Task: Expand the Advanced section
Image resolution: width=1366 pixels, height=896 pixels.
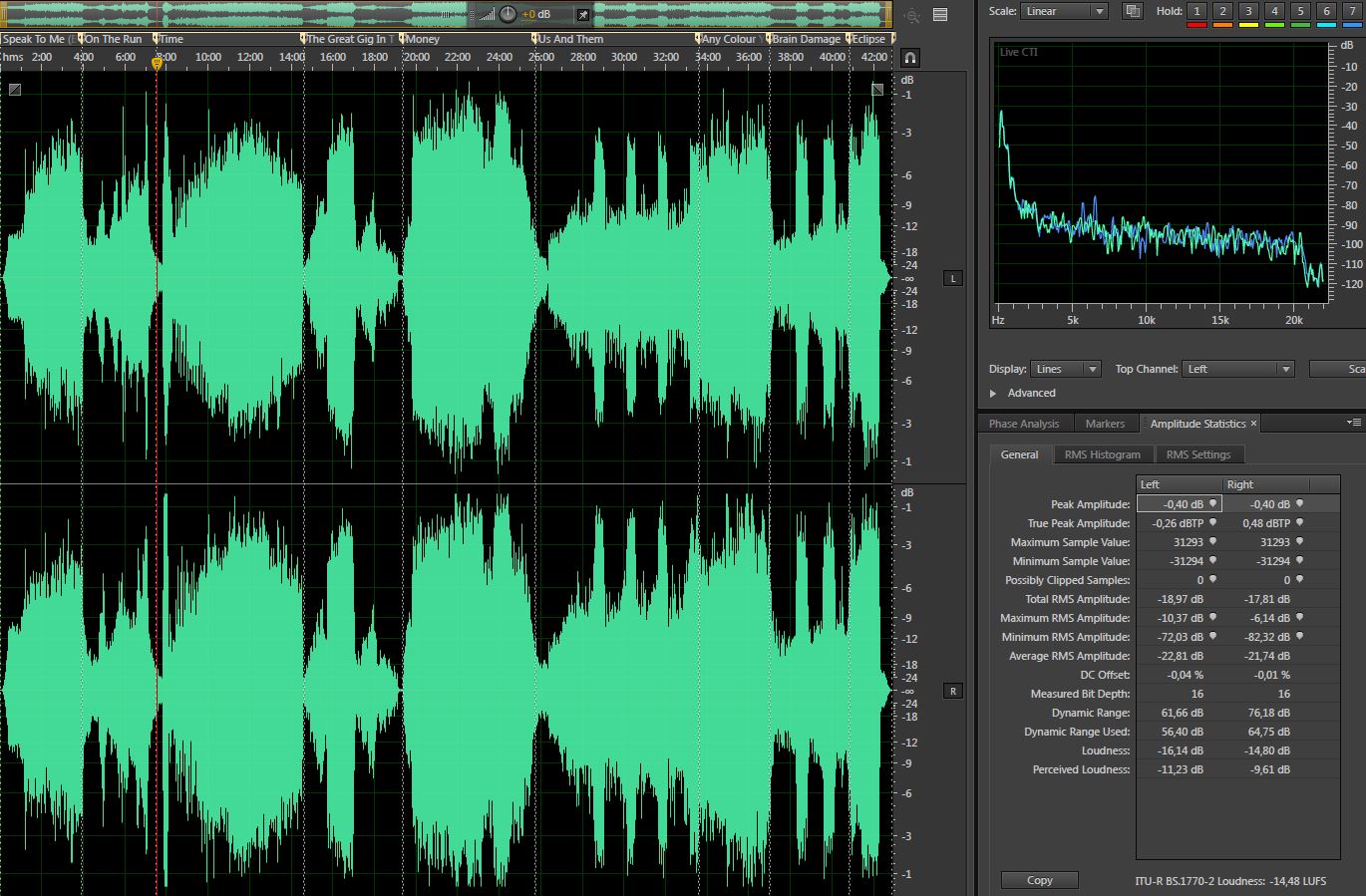Action: tap(993, 394)
